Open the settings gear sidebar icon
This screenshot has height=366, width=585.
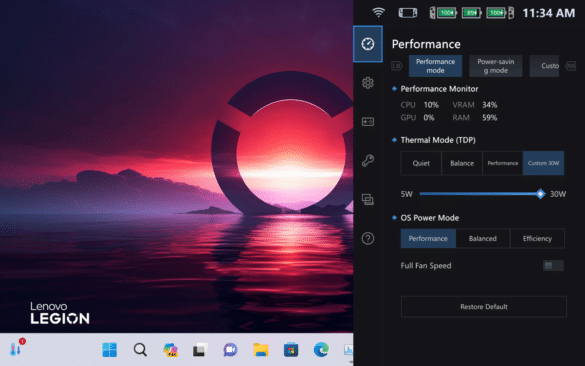[368, 83]
